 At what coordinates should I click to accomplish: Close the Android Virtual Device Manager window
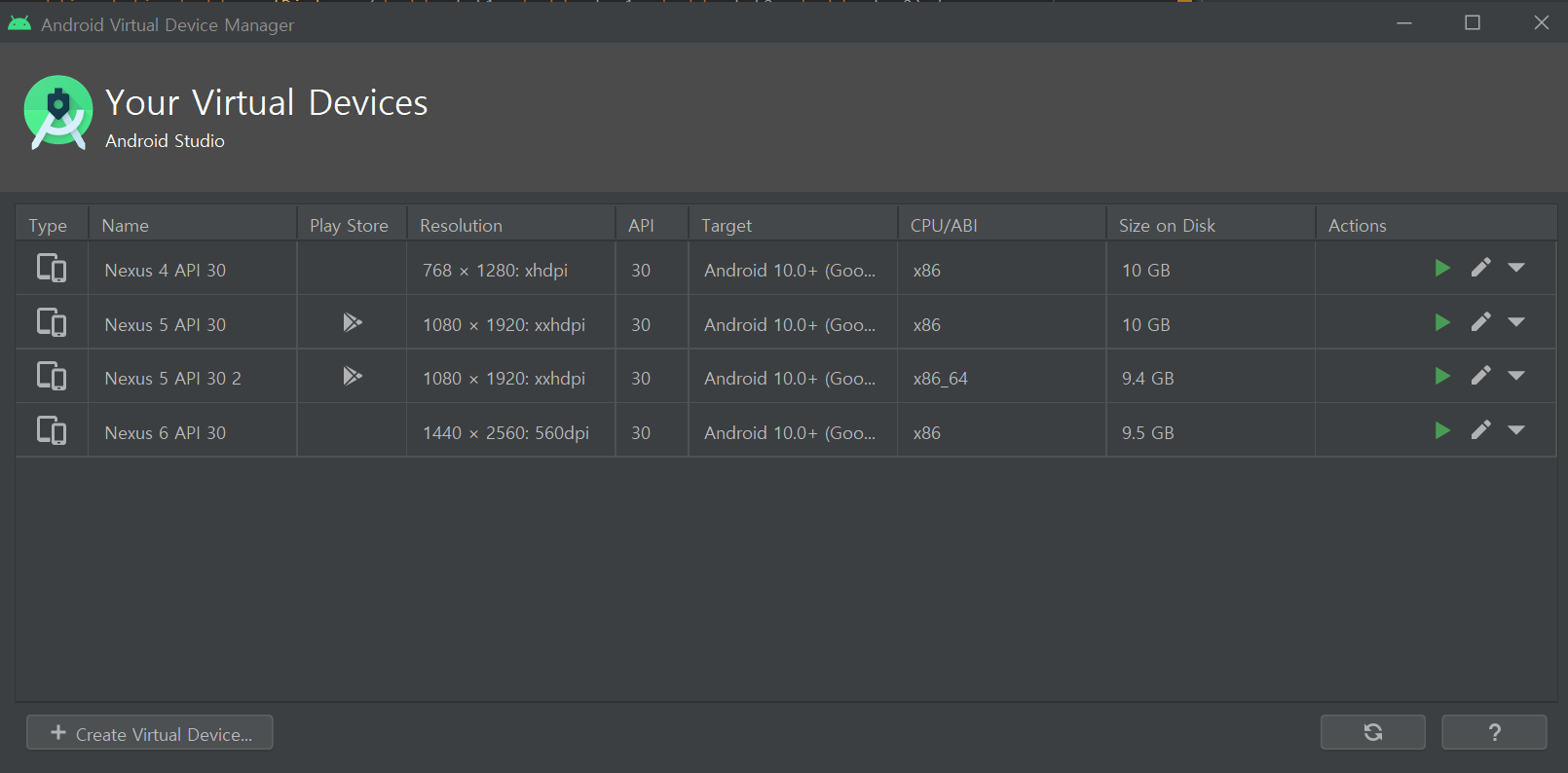click(x=1542, y=22)
